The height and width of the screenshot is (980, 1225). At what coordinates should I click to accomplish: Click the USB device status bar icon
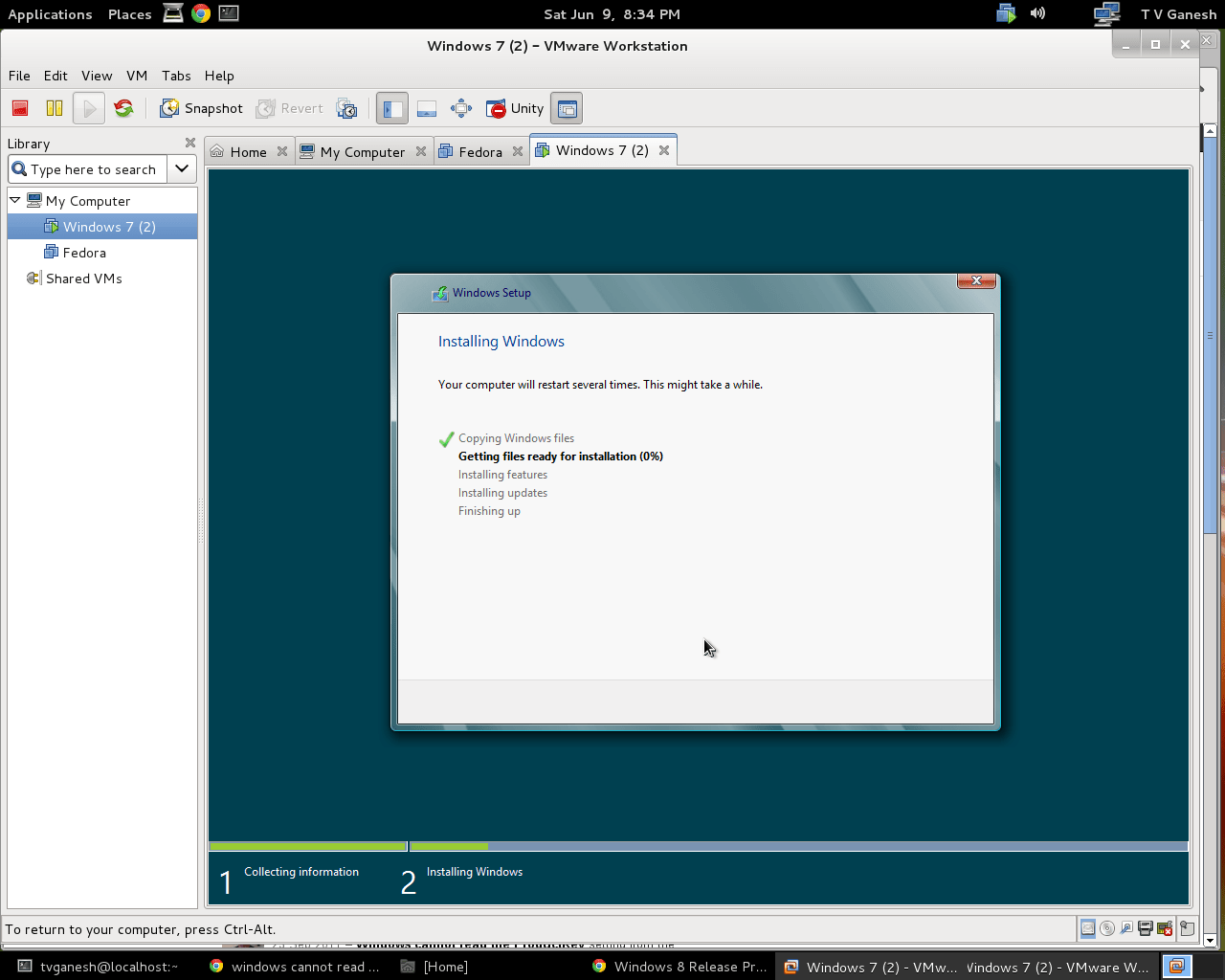pyautogui.click(x=1126, y=927)
